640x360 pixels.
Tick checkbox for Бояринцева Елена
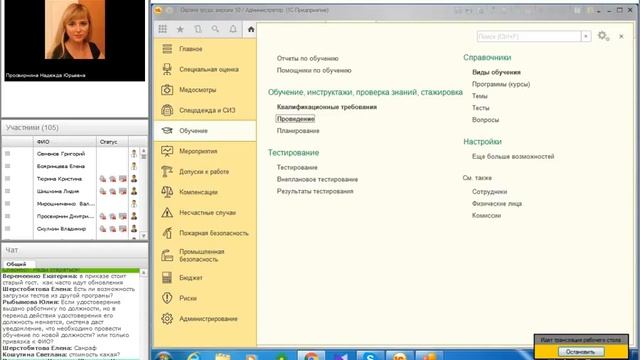(7, 166)
